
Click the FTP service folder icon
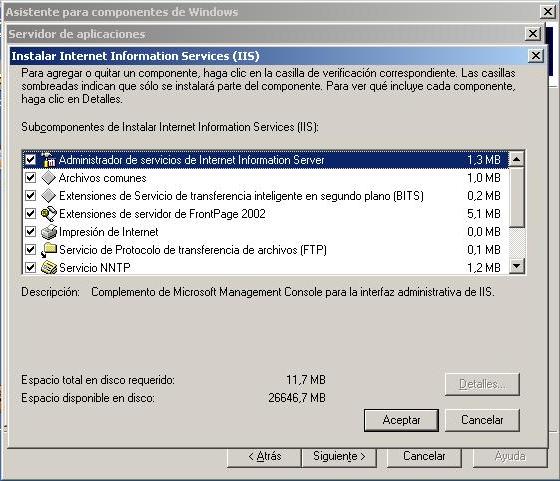point(49,250)
